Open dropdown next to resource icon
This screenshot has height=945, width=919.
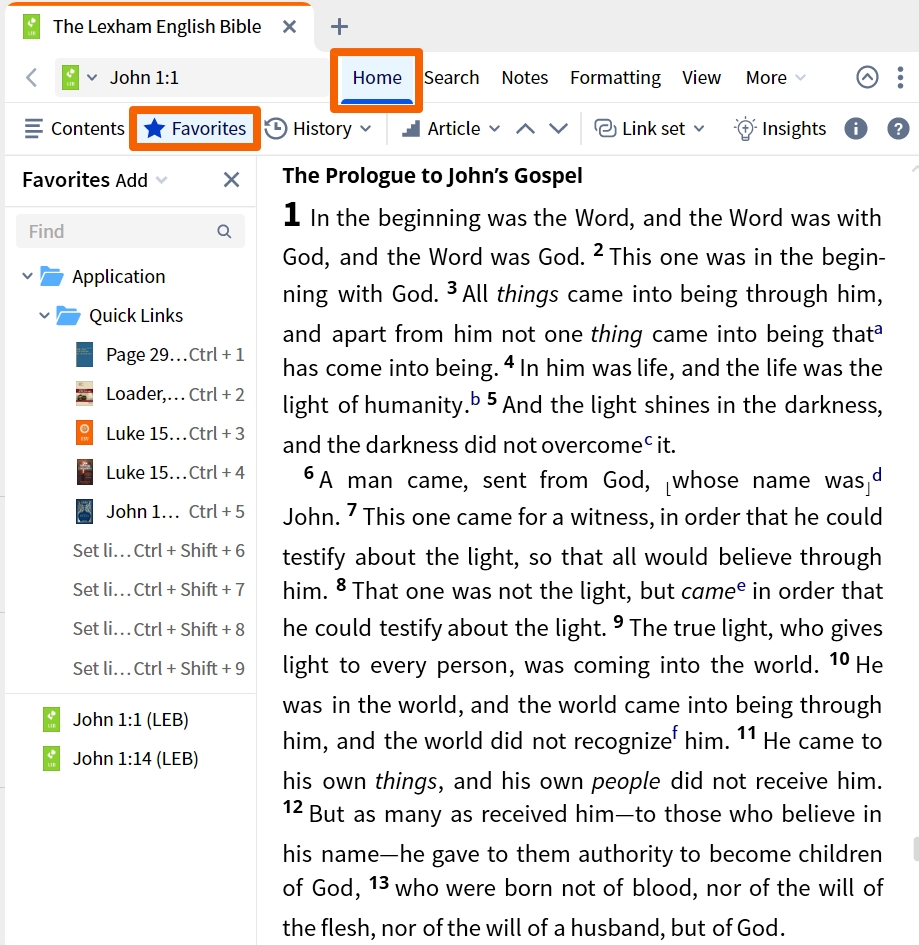pos(92,78)
